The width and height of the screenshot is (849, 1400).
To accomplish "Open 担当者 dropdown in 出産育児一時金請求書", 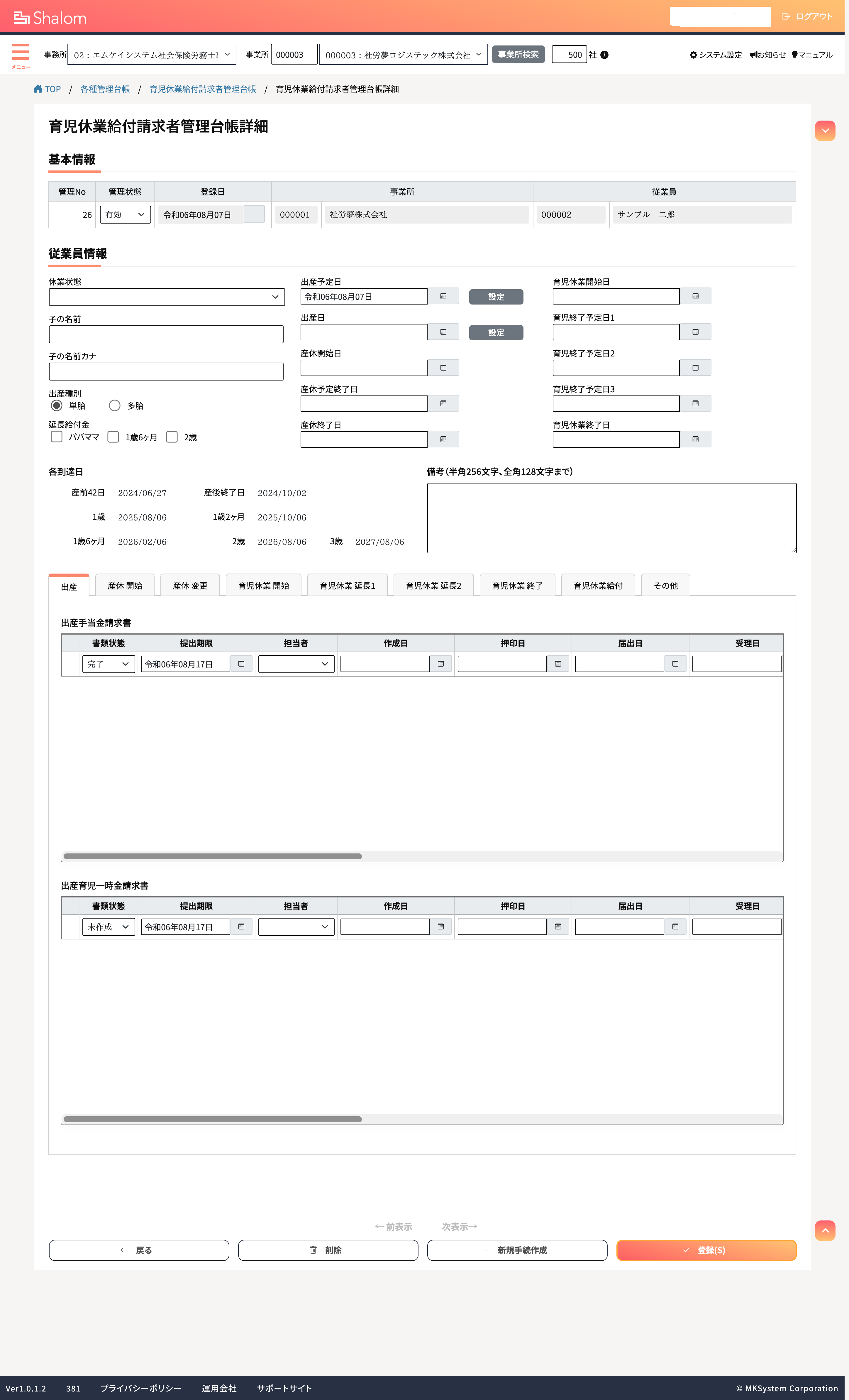I will click(x=296, y=927).
